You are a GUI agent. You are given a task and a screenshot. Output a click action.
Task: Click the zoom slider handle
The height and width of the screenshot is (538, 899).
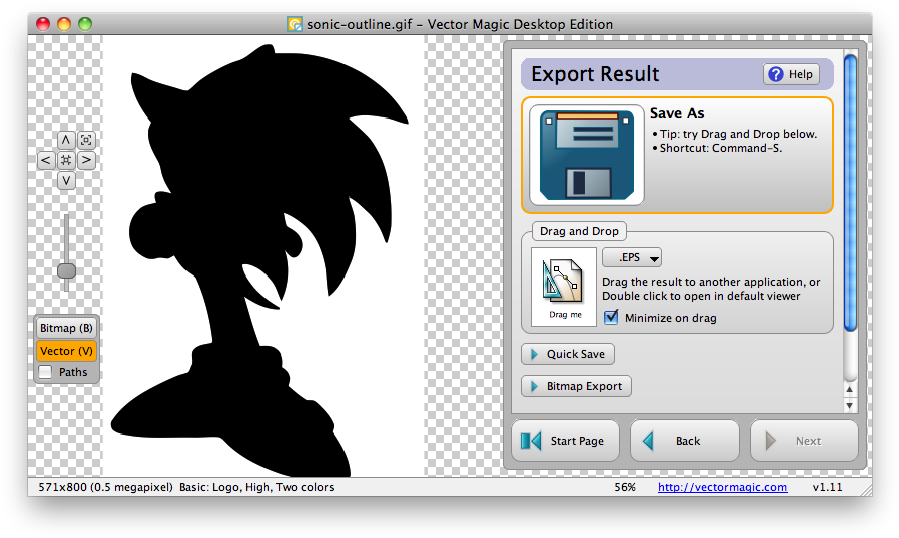pyautogui.click(x=67, y=271)
